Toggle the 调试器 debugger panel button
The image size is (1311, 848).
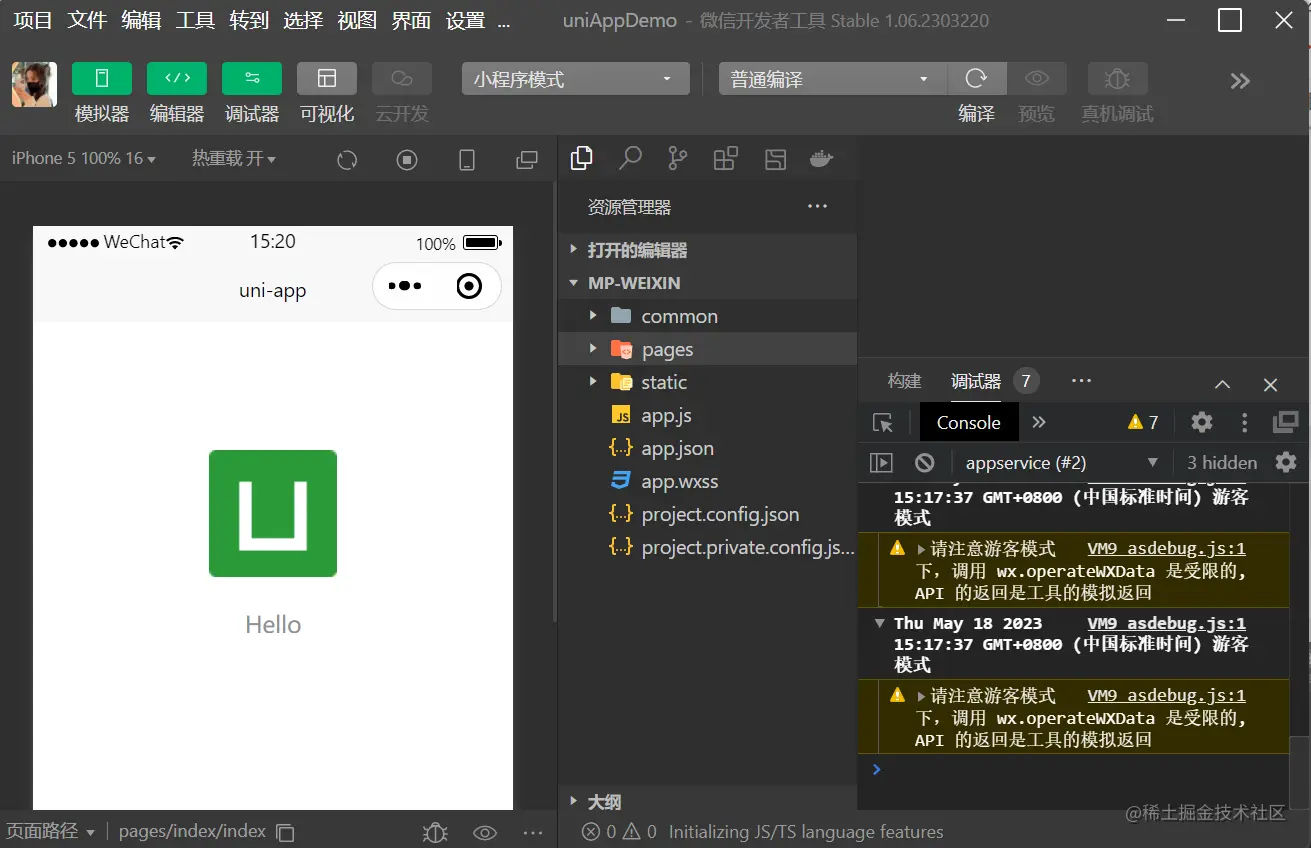coord(252,79)
